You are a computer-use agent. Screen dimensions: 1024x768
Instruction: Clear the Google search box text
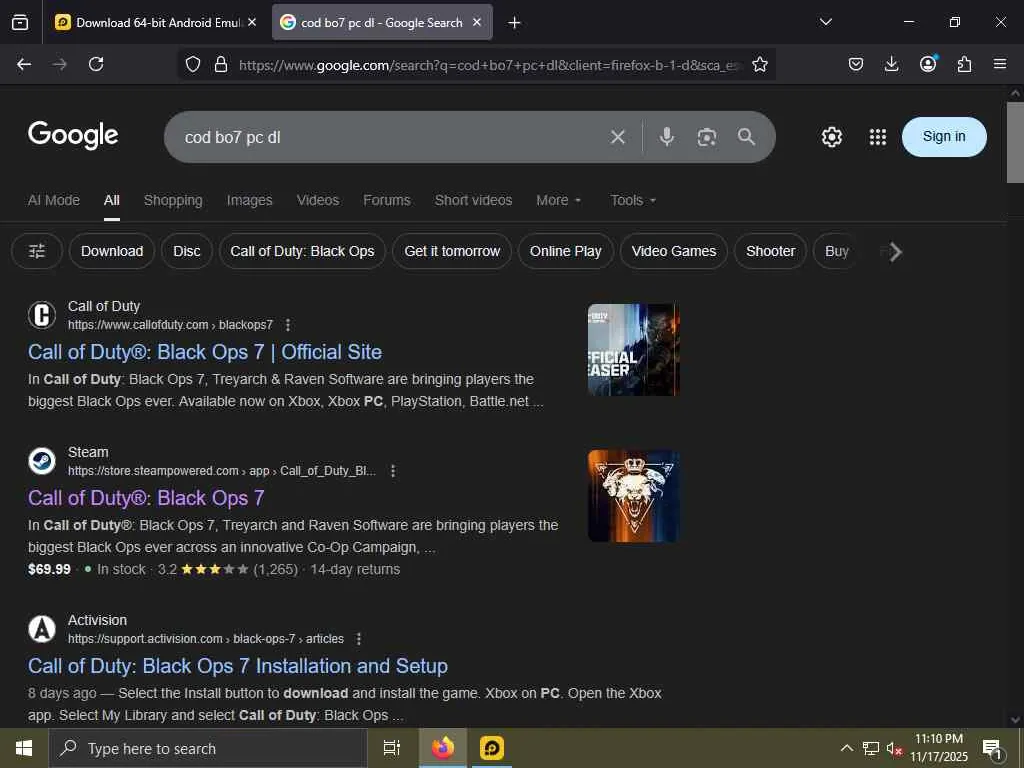point(618,137)
